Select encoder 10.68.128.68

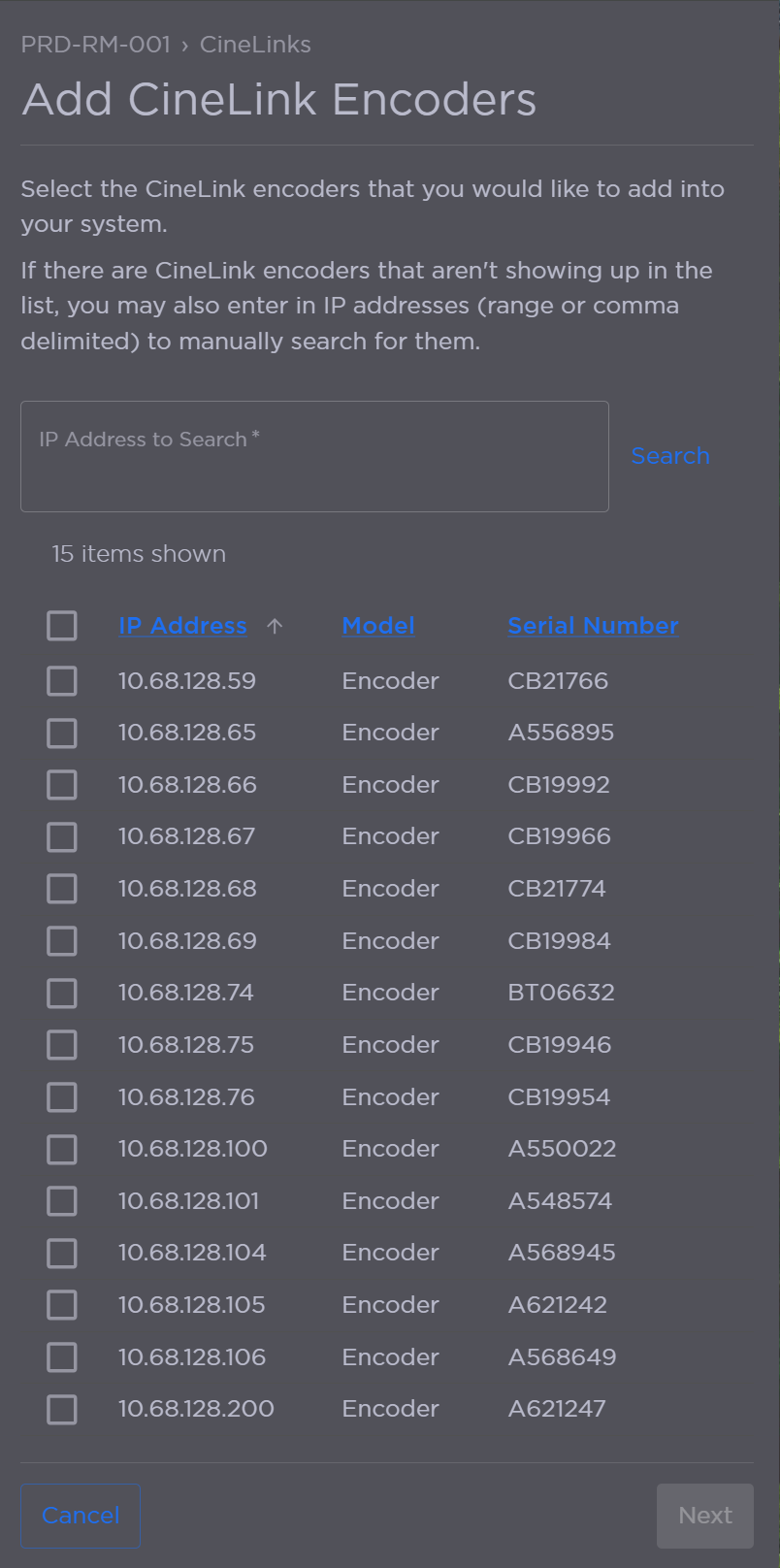pos(61,888)
